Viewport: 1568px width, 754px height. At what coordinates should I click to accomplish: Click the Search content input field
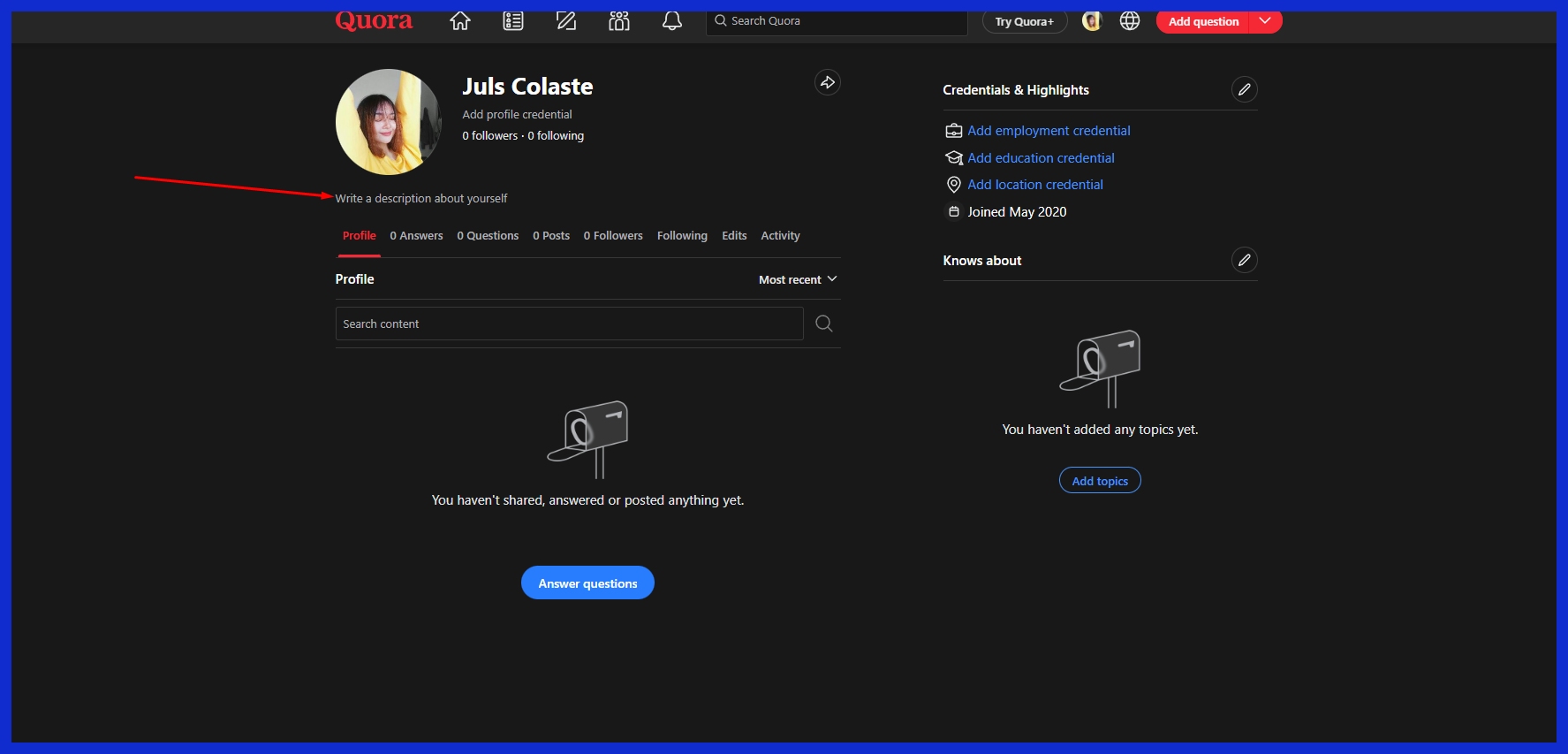coord(569,324)
